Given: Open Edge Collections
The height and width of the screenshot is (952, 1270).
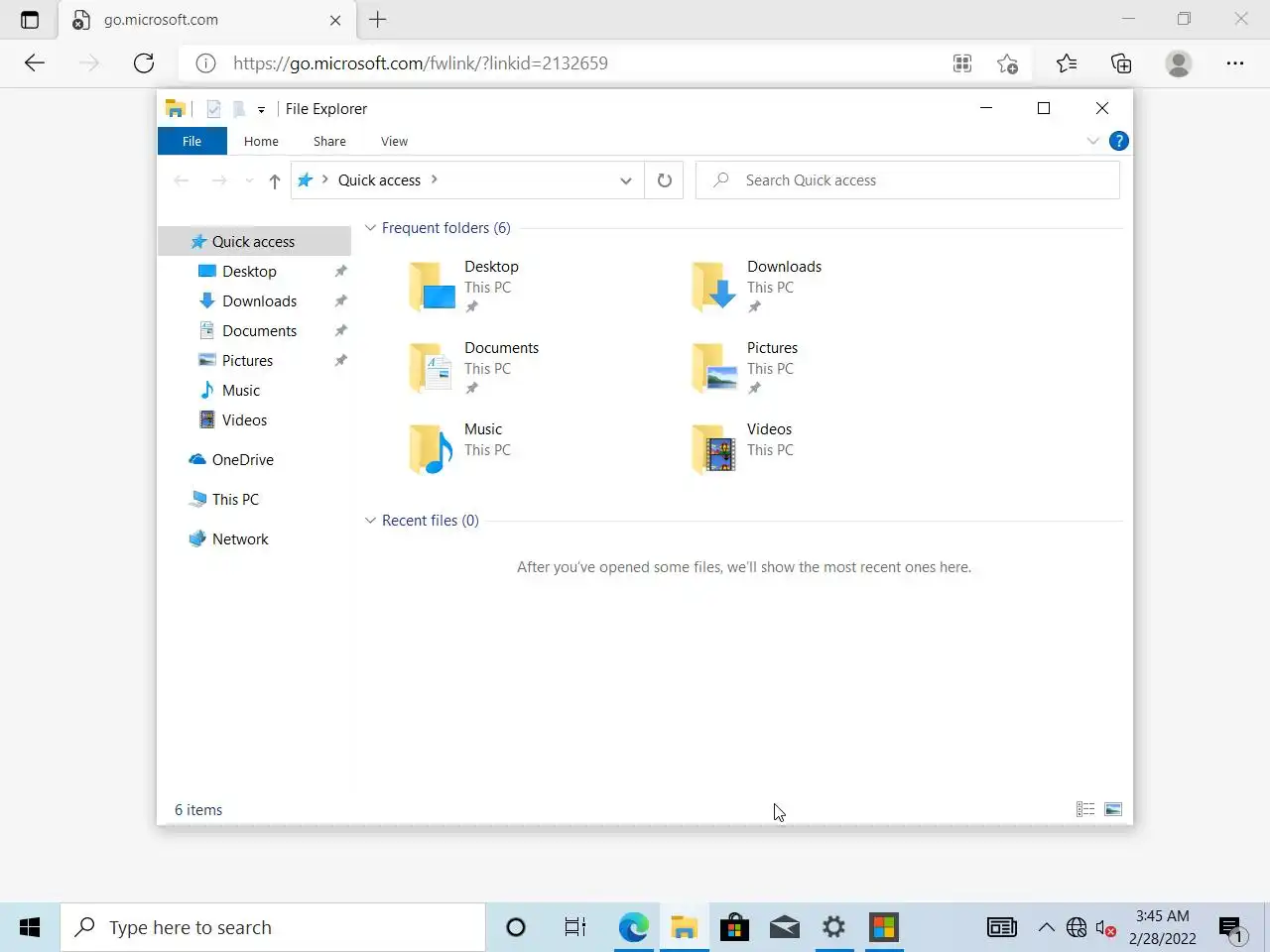Looking at the screenshot, I should [x=1121, y=63].
